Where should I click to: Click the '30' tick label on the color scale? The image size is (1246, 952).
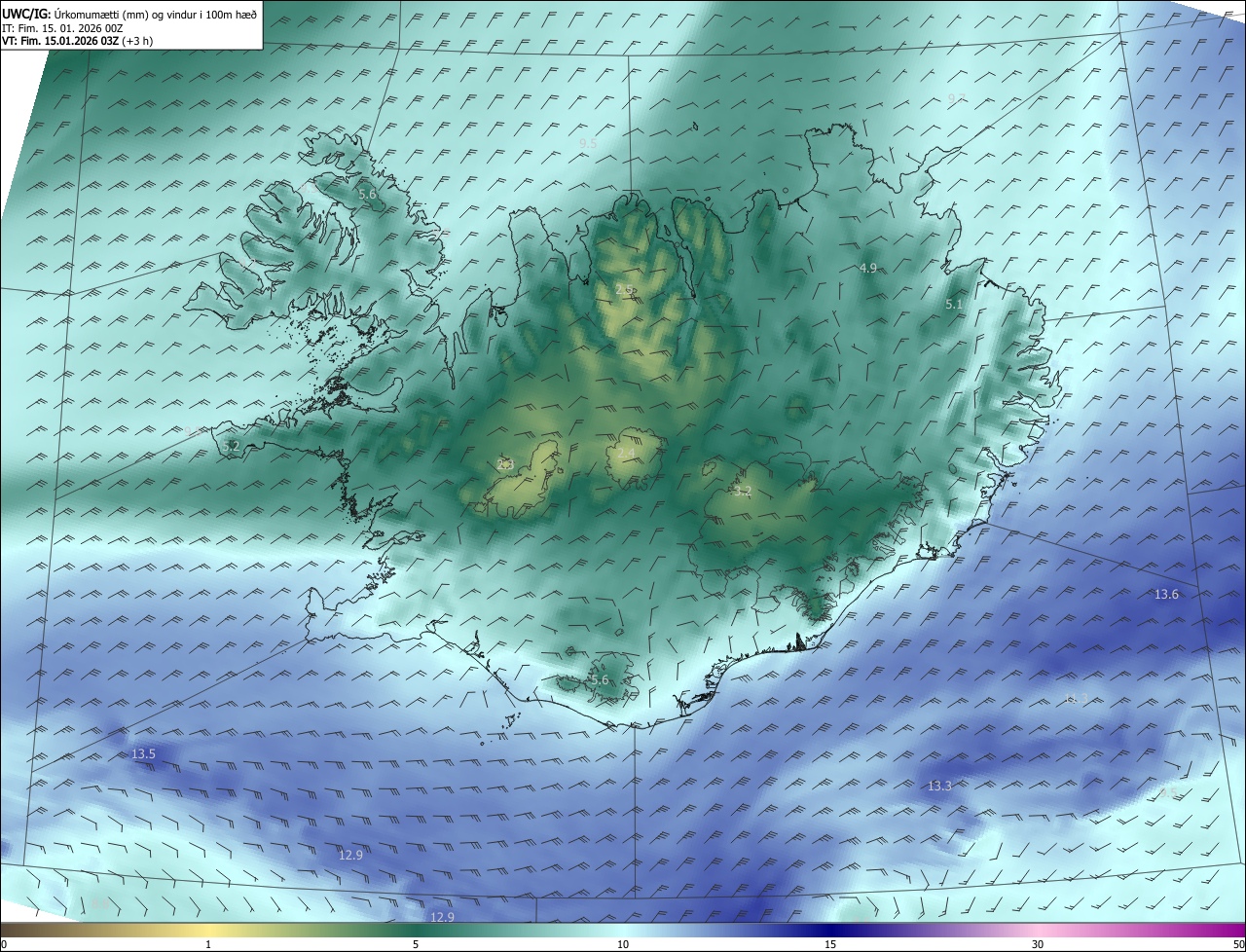click(1038, 944)
